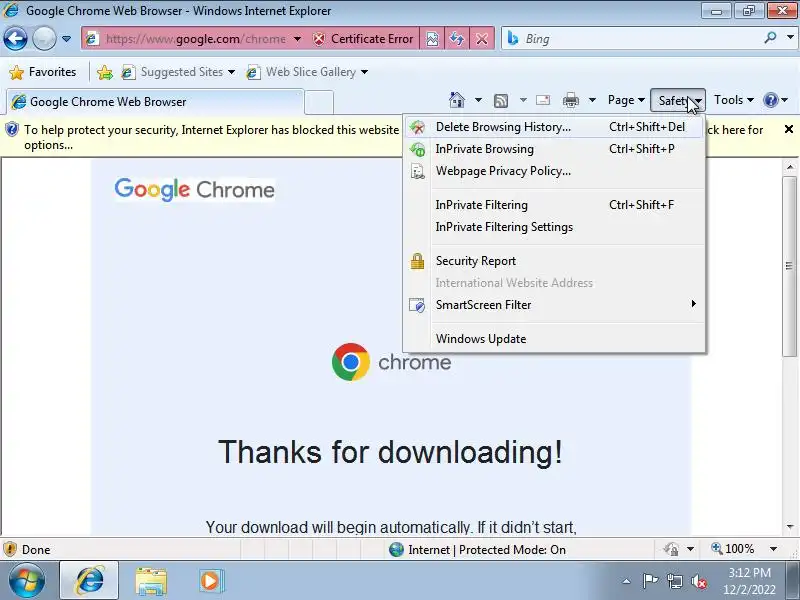Select InPrivate Browsing menu entry
800x600 pixels.
[x=554, y=149]
